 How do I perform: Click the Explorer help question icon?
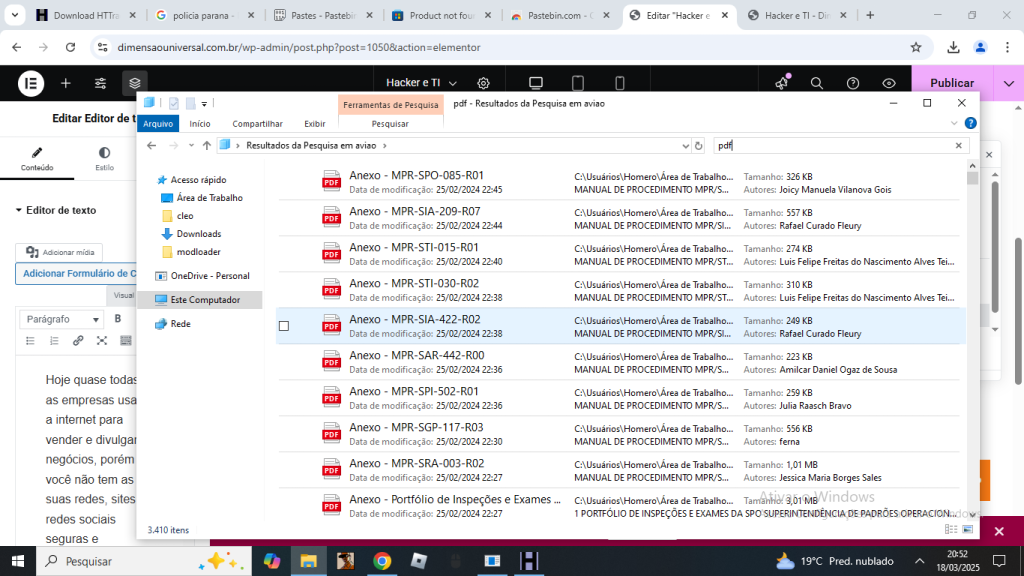[x=970, y=123]
